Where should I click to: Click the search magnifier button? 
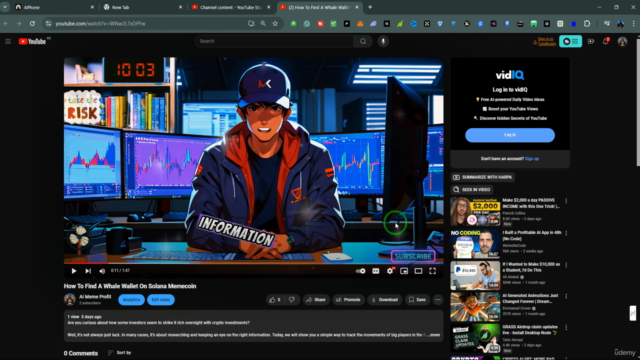coord(363,41)
